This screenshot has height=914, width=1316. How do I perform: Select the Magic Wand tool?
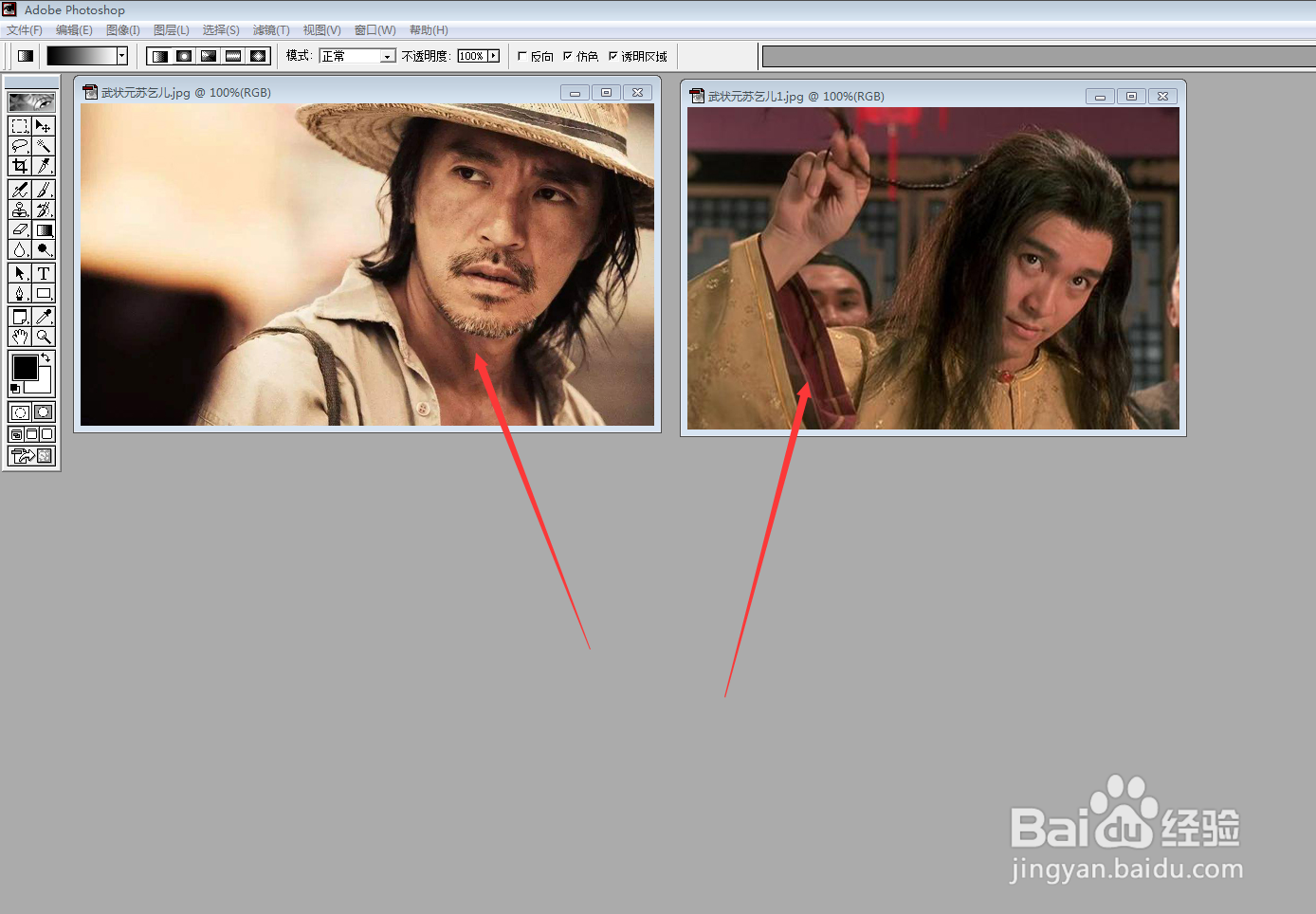[44, 146]
